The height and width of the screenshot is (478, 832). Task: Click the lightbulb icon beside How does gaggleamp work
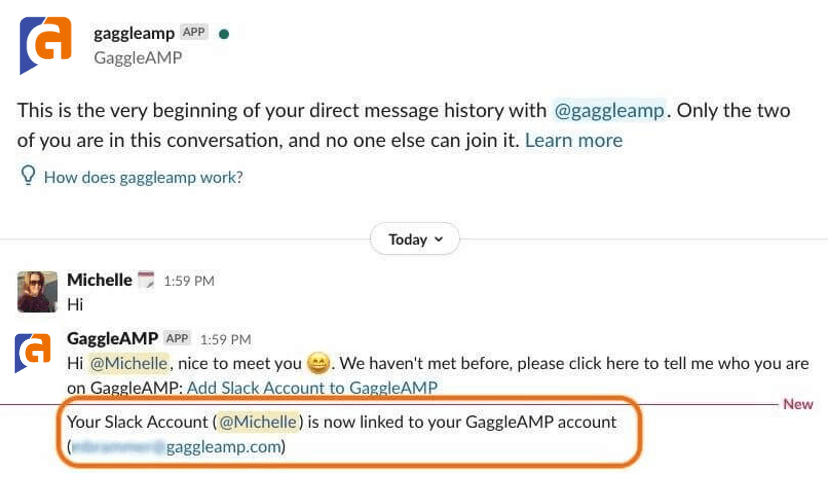coord(28,176)
